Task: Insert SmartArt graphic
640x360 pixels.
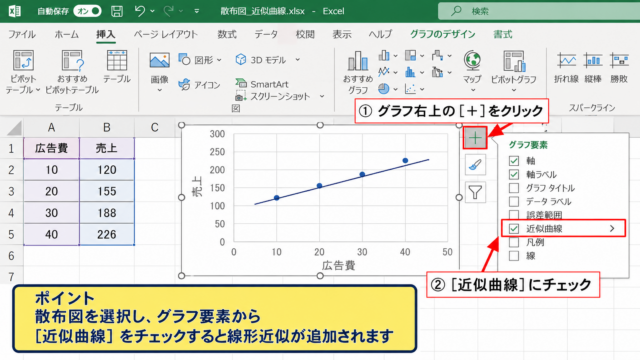Action: pos(262,84)
